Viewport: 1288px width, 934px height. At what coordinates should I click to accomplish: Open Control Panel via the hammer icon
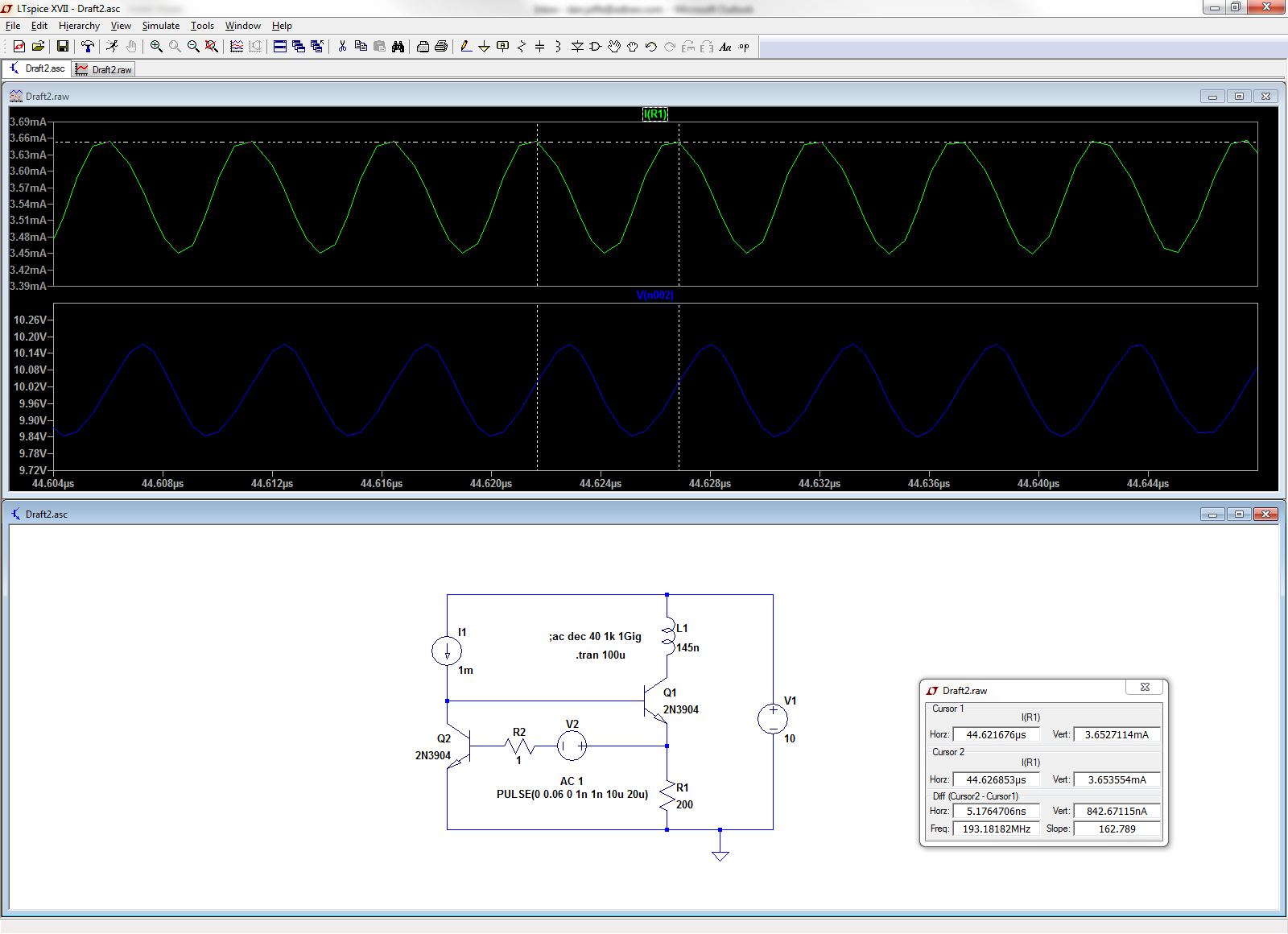[x=88, y=47]
